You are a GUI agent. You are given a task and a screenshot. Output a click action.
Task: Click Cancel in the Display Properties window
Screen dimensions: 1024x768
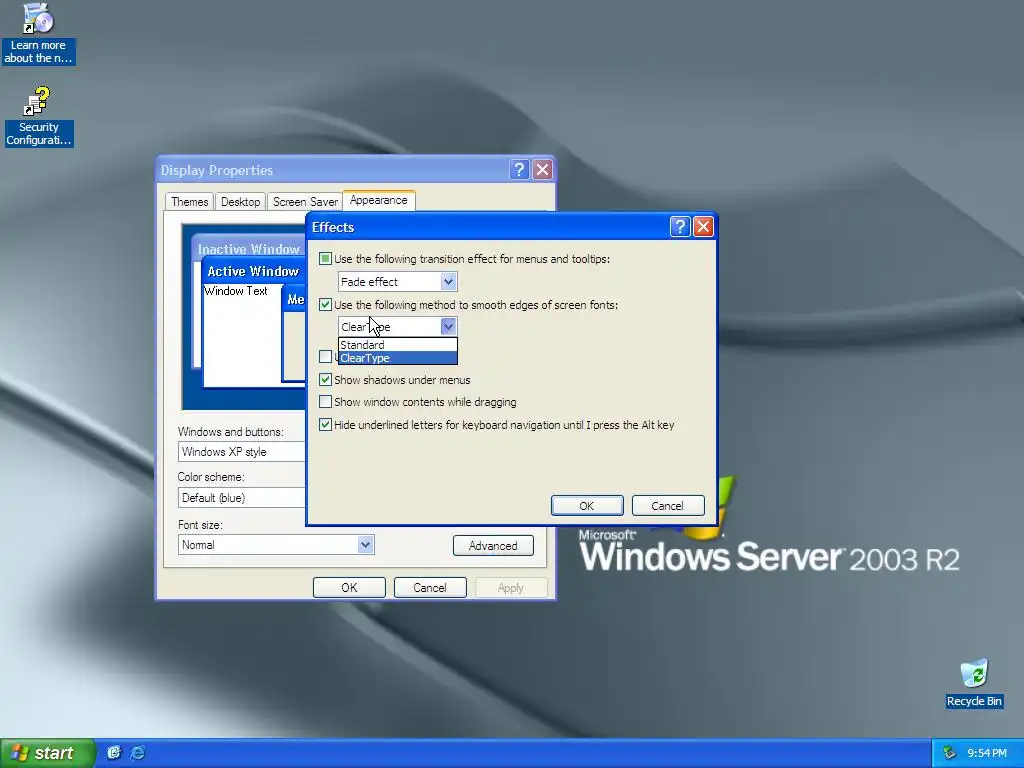pos(430,587)
